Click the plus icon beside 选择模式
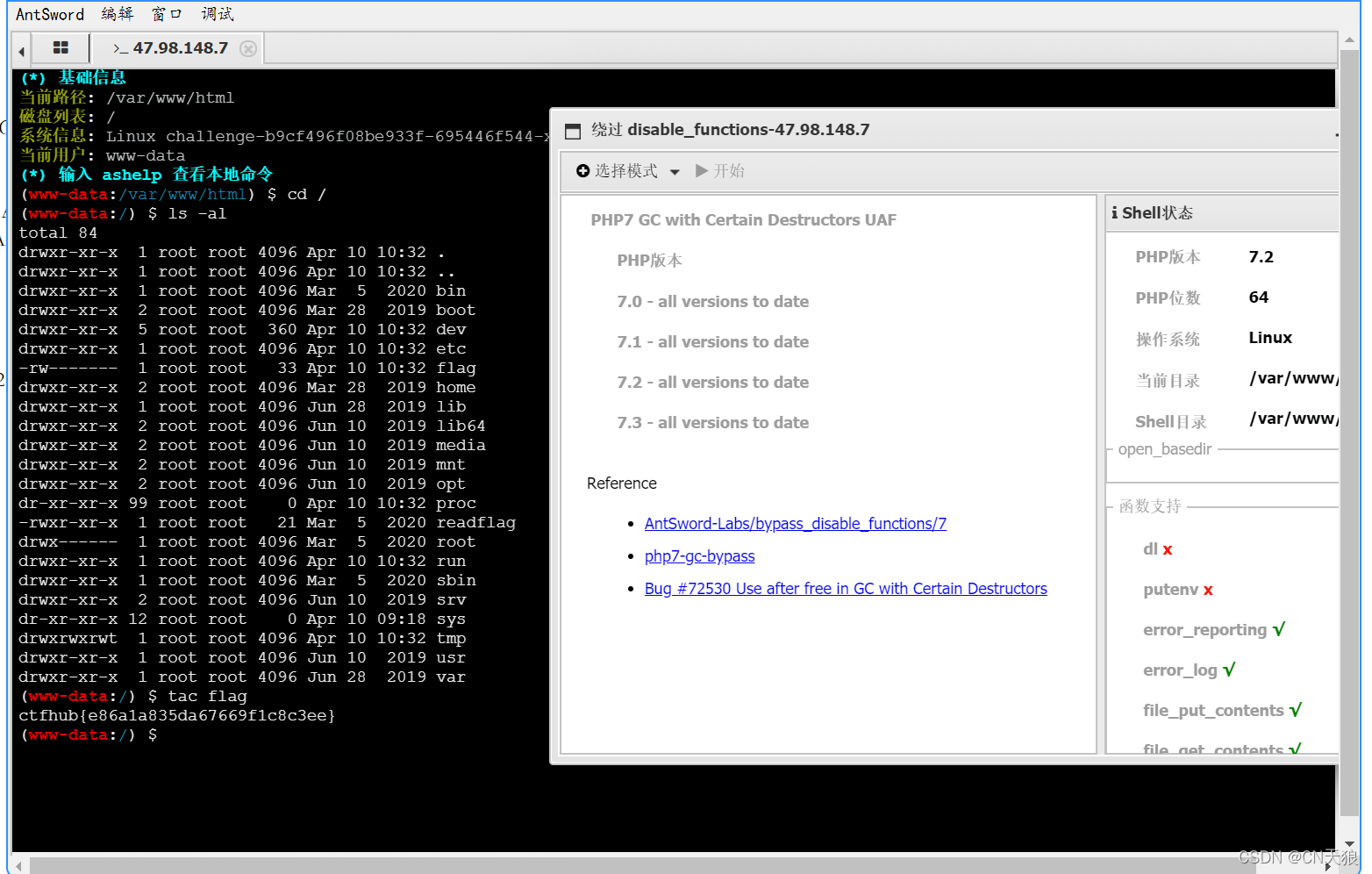The height and width of the screenshot is (874, 1372). tap(582, 171)
